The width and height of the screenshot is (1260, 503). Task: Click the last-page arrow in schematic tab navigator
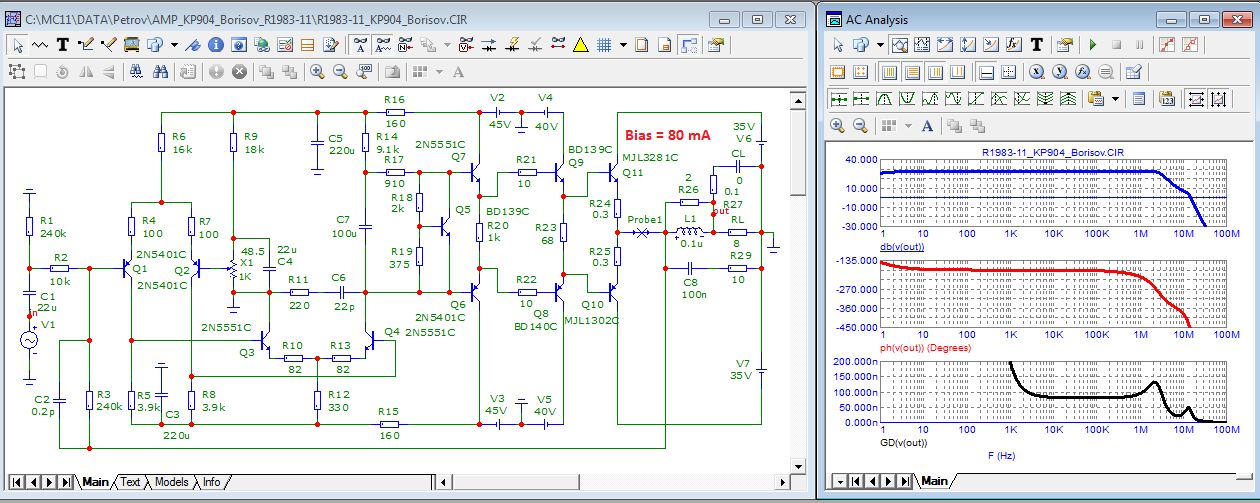click(66, 482)
